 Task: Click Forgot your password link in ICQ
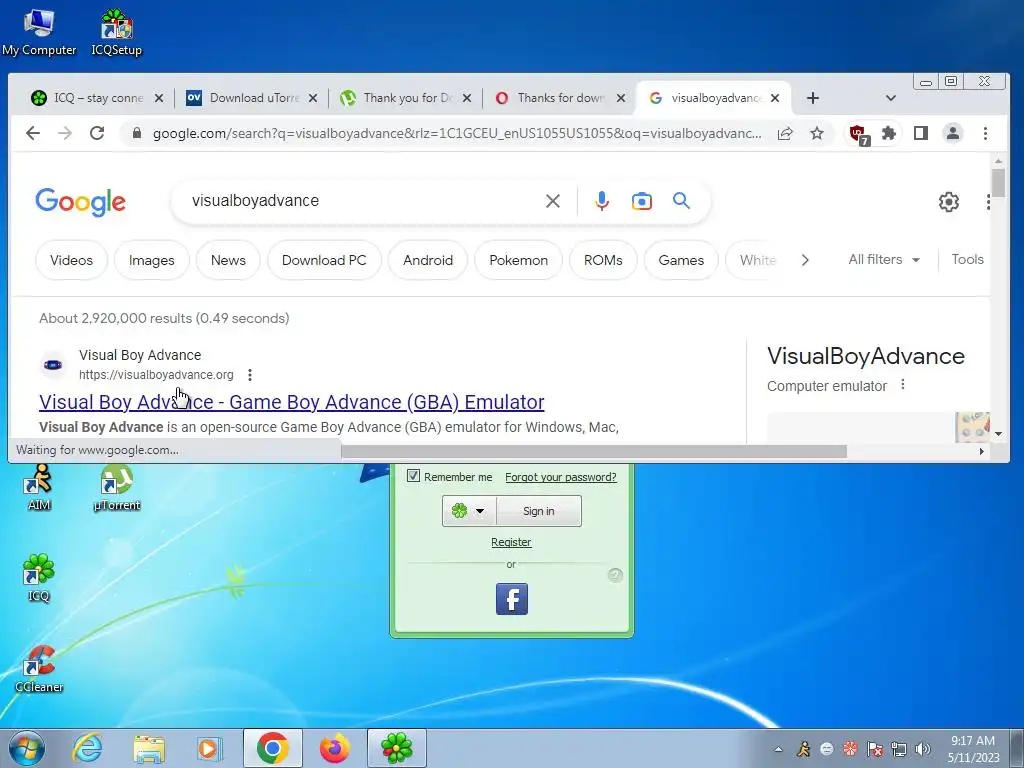tap(560, 477)
